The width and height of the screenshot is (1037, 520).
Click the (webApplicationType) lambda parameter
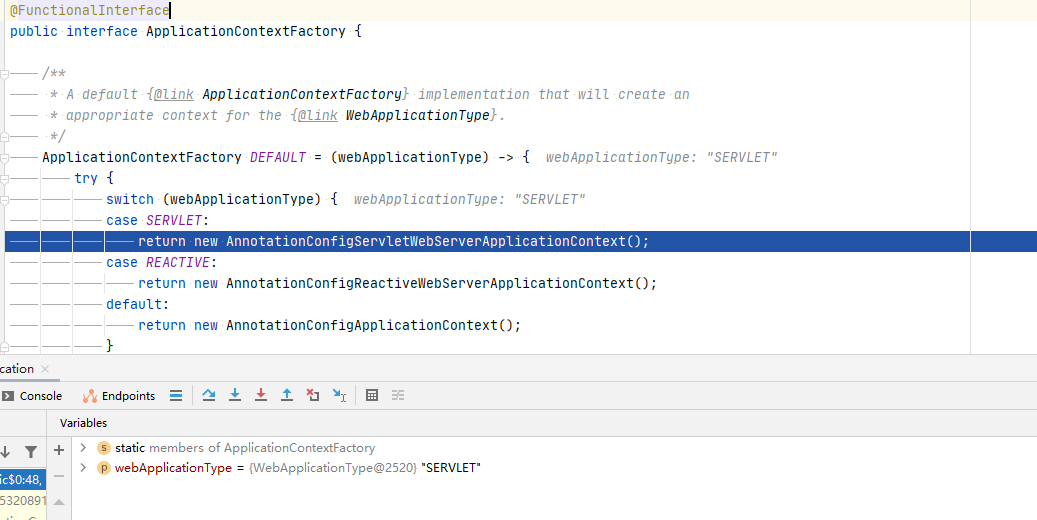tap(409, 157)
